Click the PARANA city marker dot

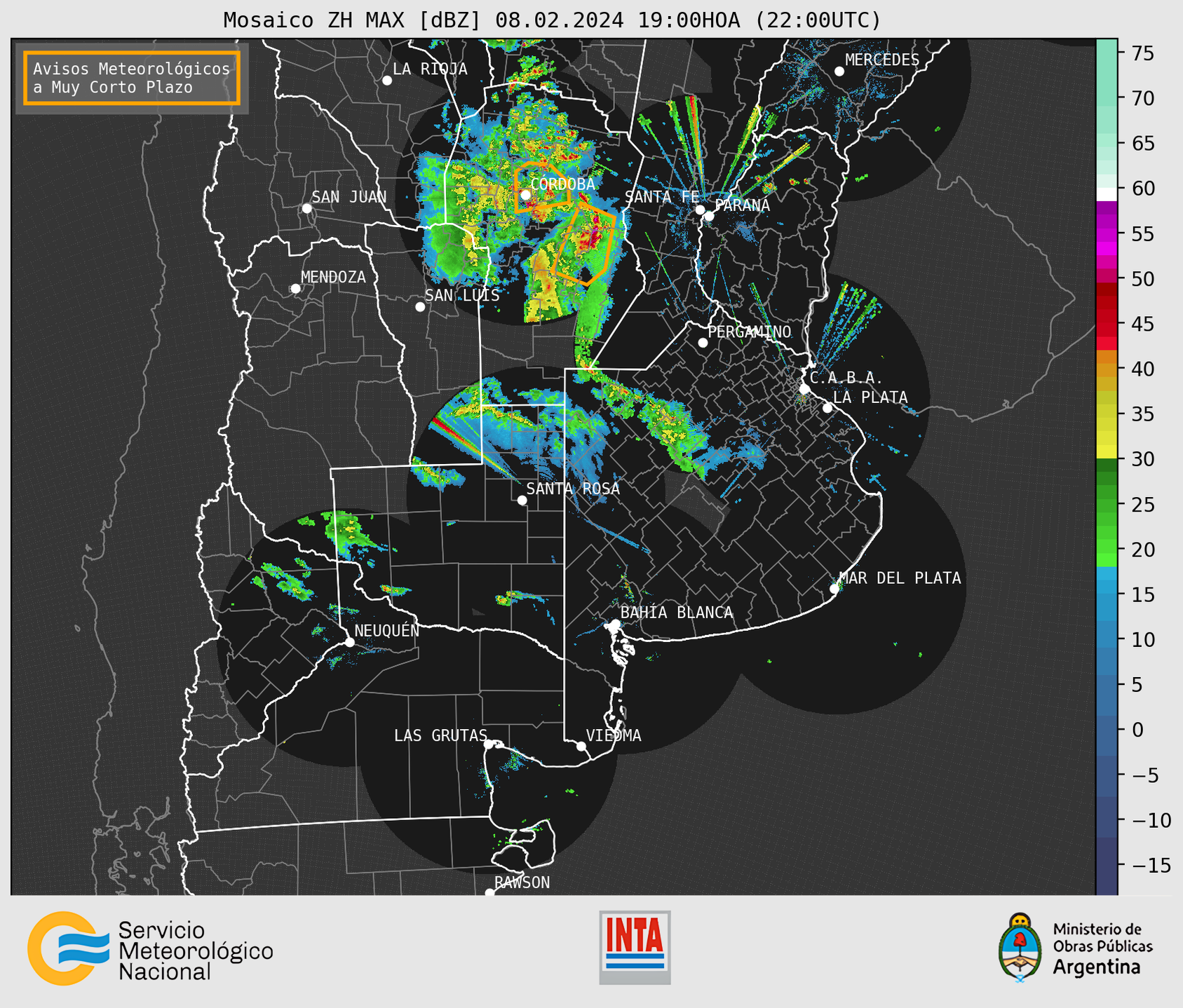point(709,216)
